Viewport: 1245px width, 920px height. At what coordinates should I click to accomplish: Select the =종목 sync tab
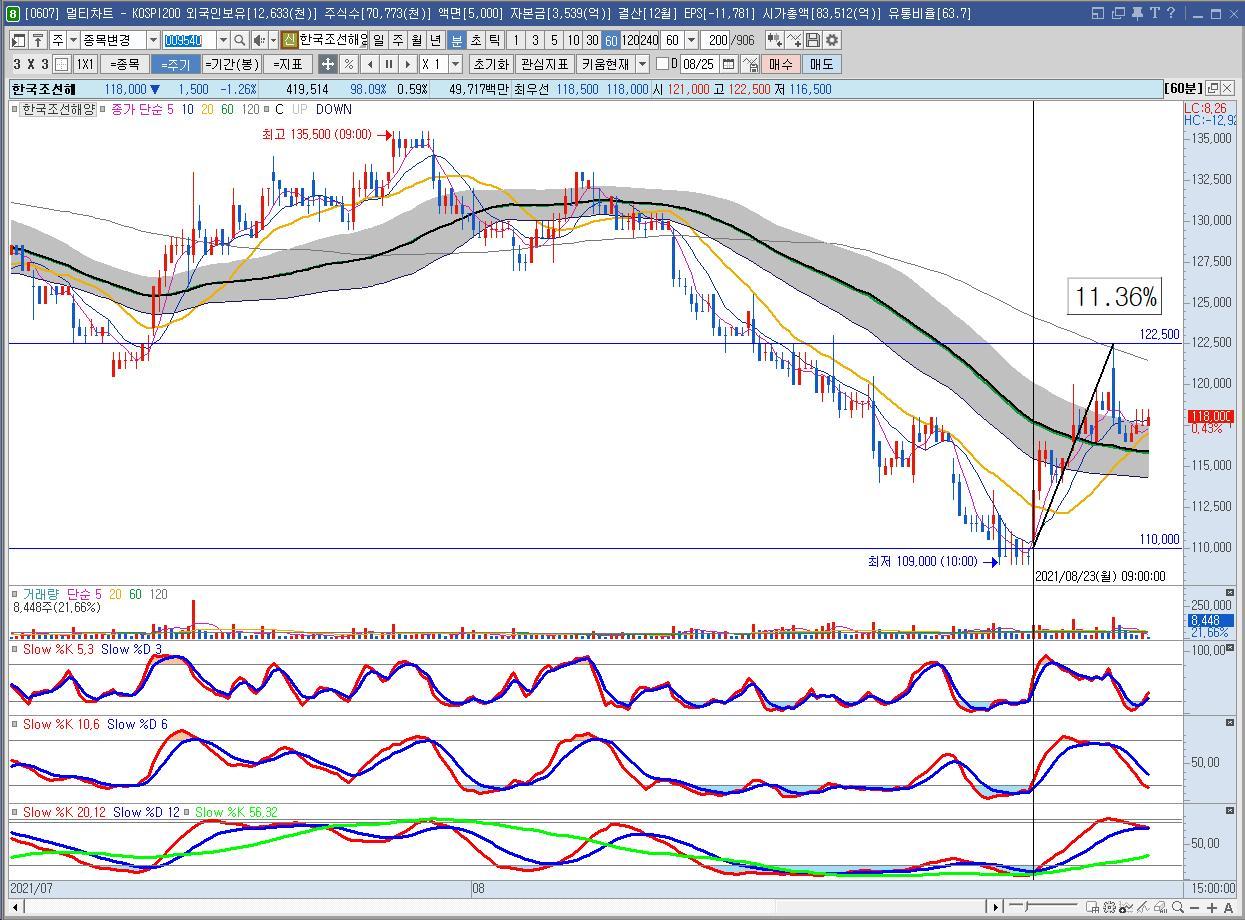click(124, 64)
